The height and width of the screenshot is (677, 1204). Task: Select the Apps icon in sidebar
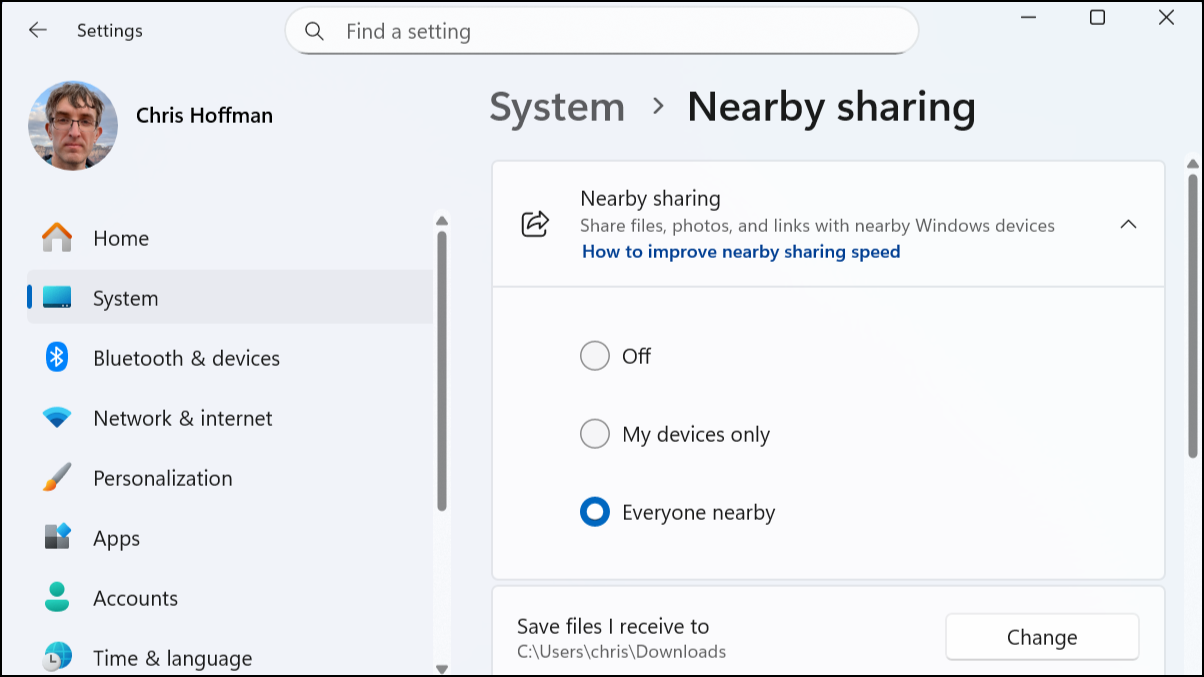[x=57, y=538]
